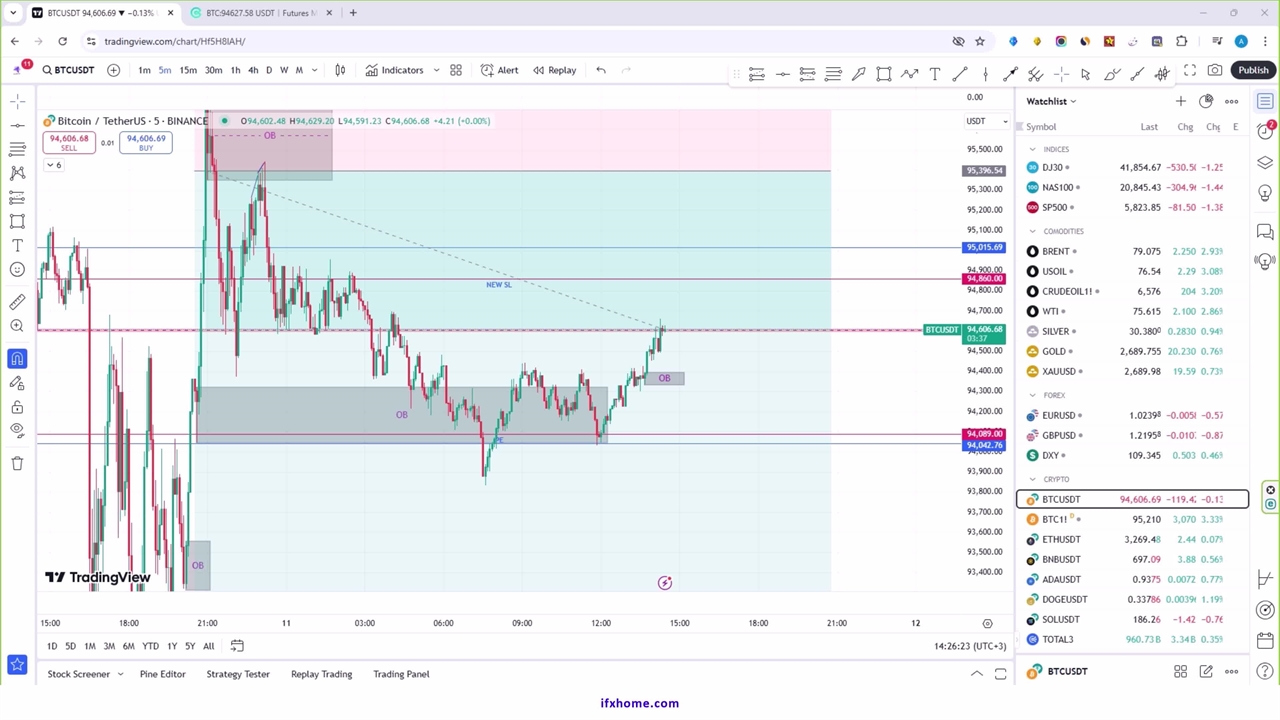Screen dimensions: 1280x720
Task: Click the Publish button
Action: (1253, 70)
